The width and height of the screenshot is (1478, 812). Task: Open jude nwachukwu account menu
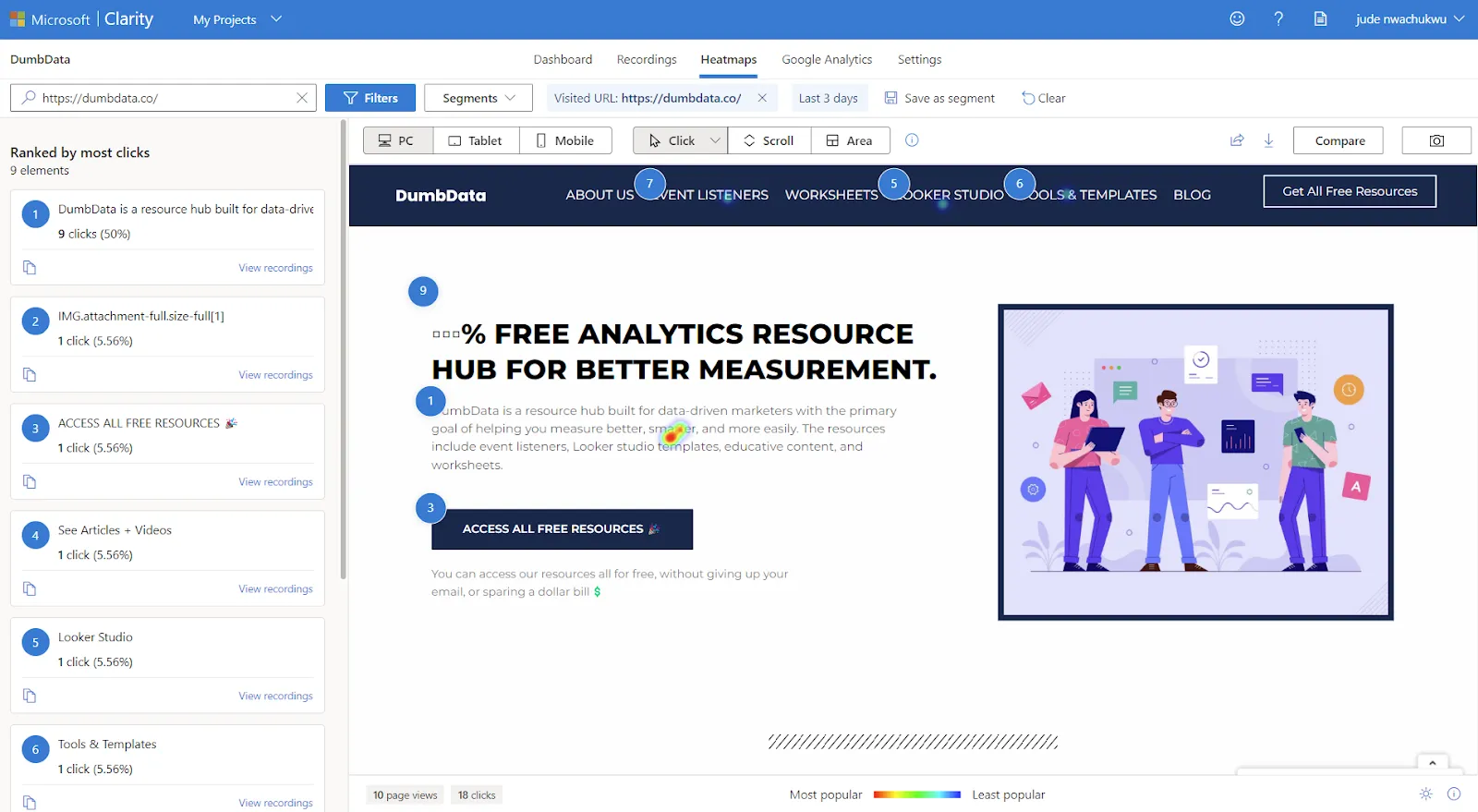[x=1410, y=19]
